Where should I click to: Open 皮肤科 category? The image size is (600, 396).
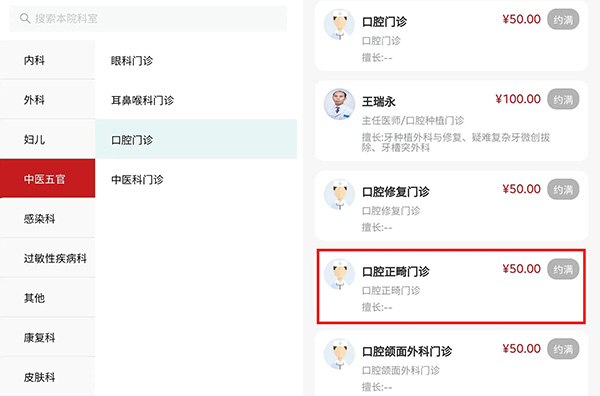(47, 377)
